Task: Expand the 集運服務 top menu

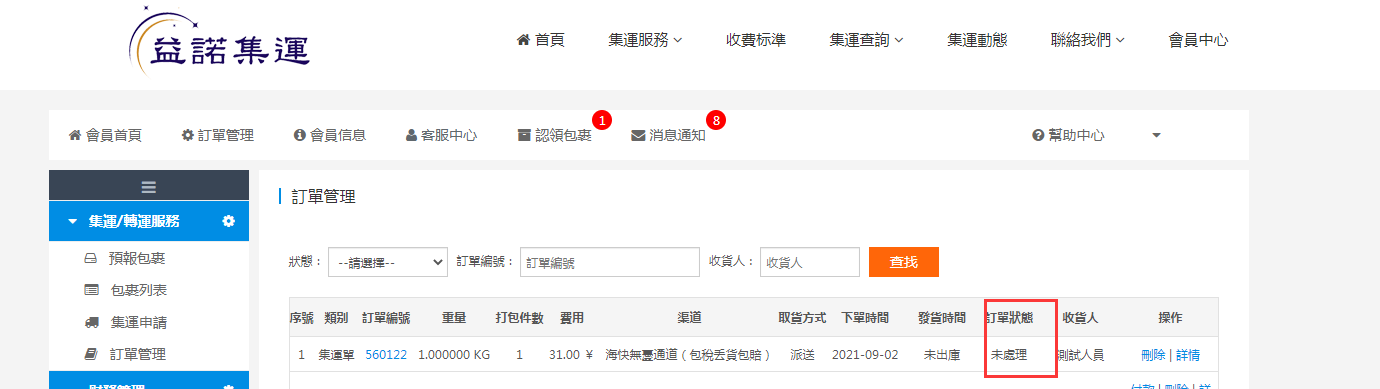Action: tap(645, 40)
